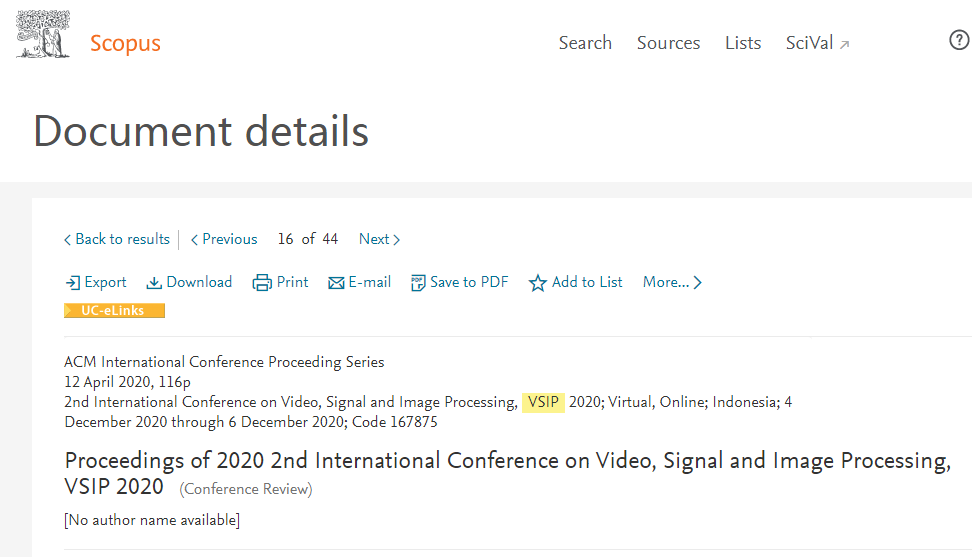
Task: Click the highlighted VSIP term
Action: 543,402
